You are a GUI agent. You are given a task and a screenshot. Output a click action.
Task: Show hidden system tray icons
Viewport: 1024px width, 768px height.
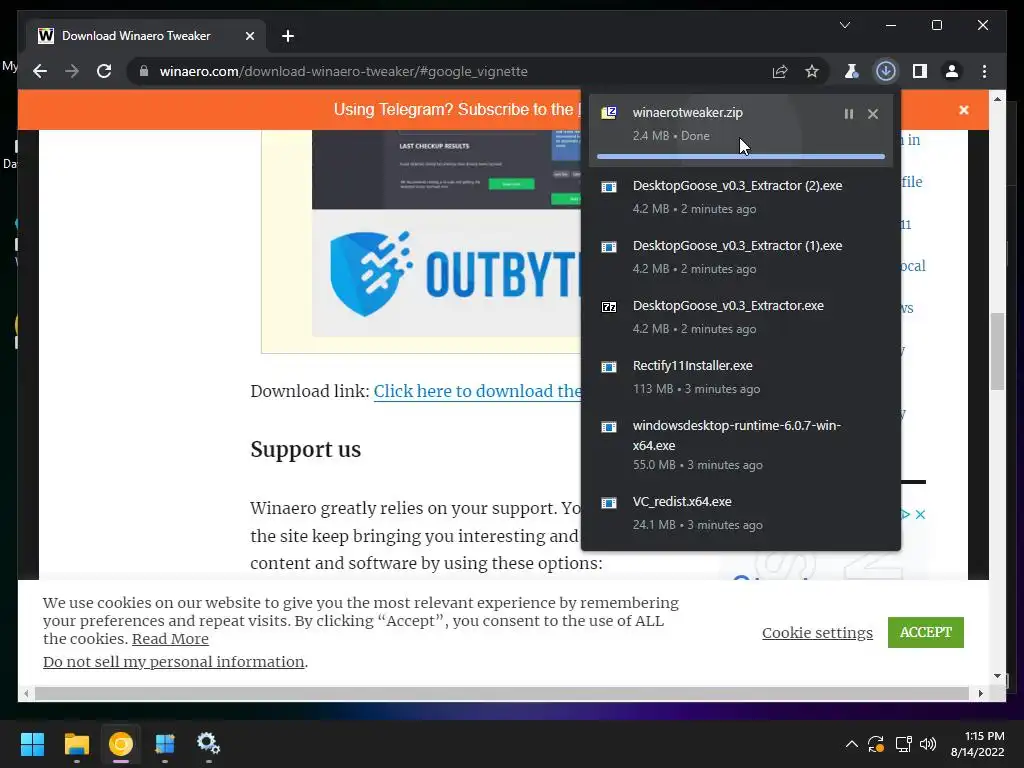coord(852,744)
